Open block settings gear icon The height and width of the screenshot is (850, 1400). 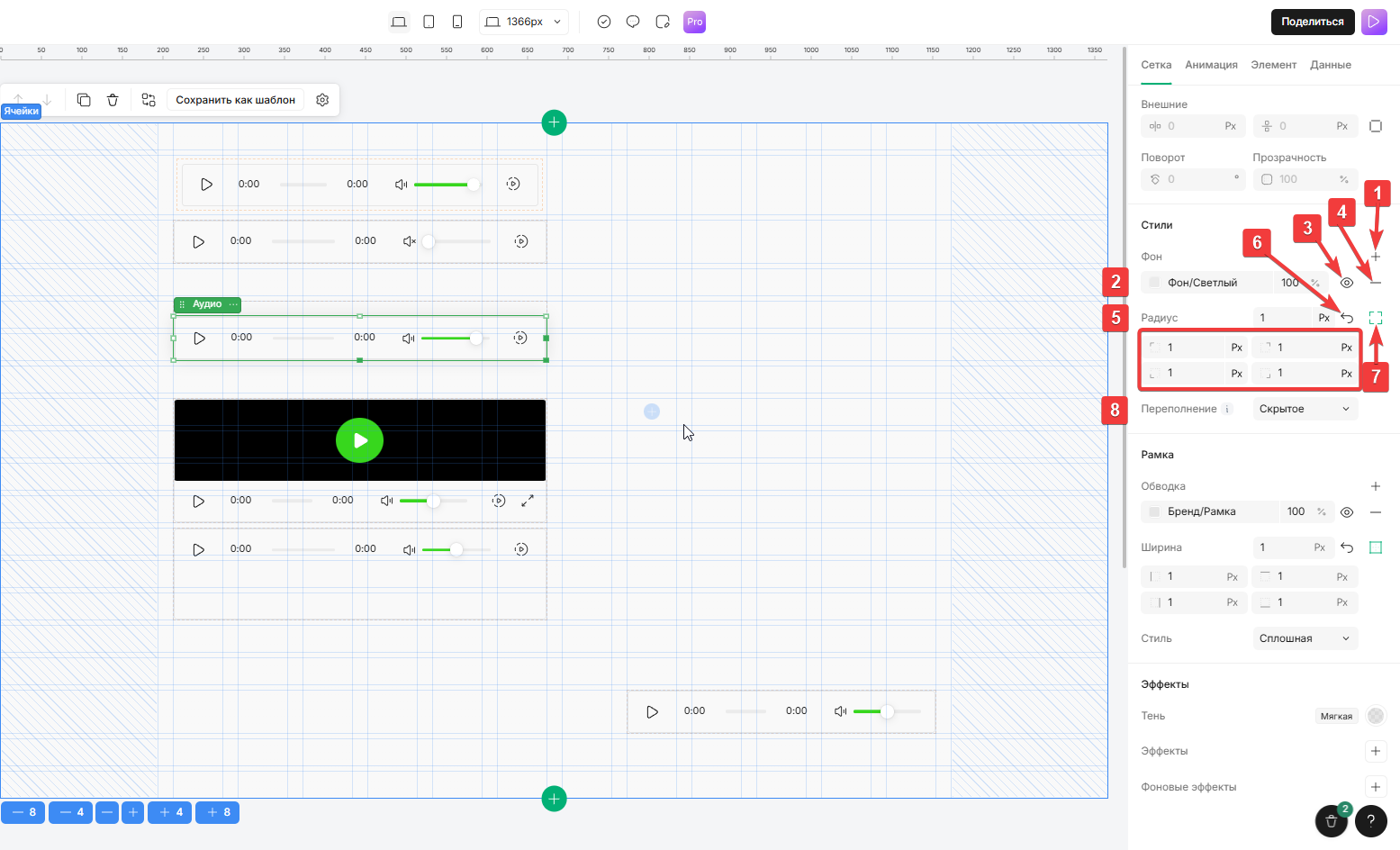click(322, 100)
